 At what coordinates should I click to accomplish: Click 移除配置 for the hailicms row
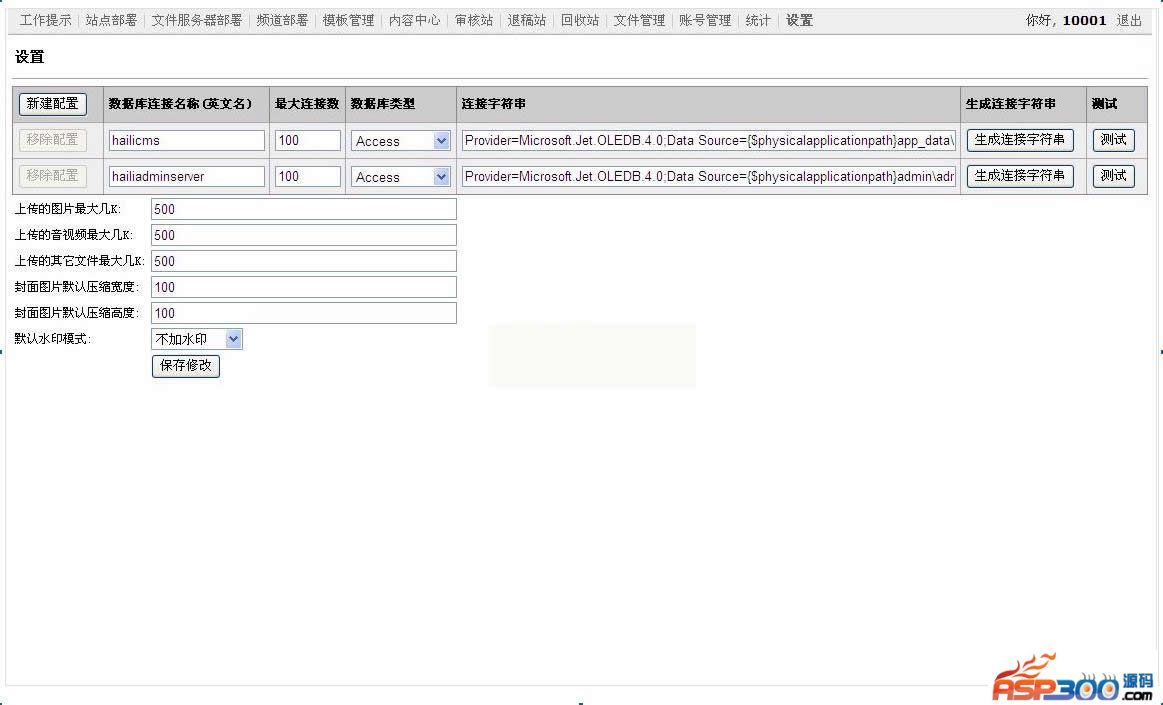pos(53,139)
